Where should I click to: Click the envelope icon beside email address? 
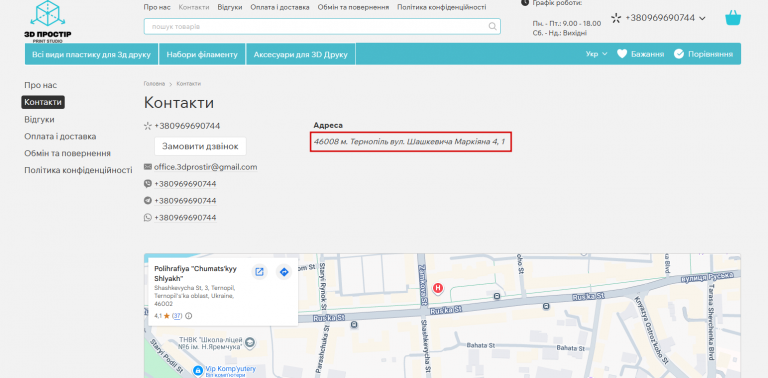point(147,167)
